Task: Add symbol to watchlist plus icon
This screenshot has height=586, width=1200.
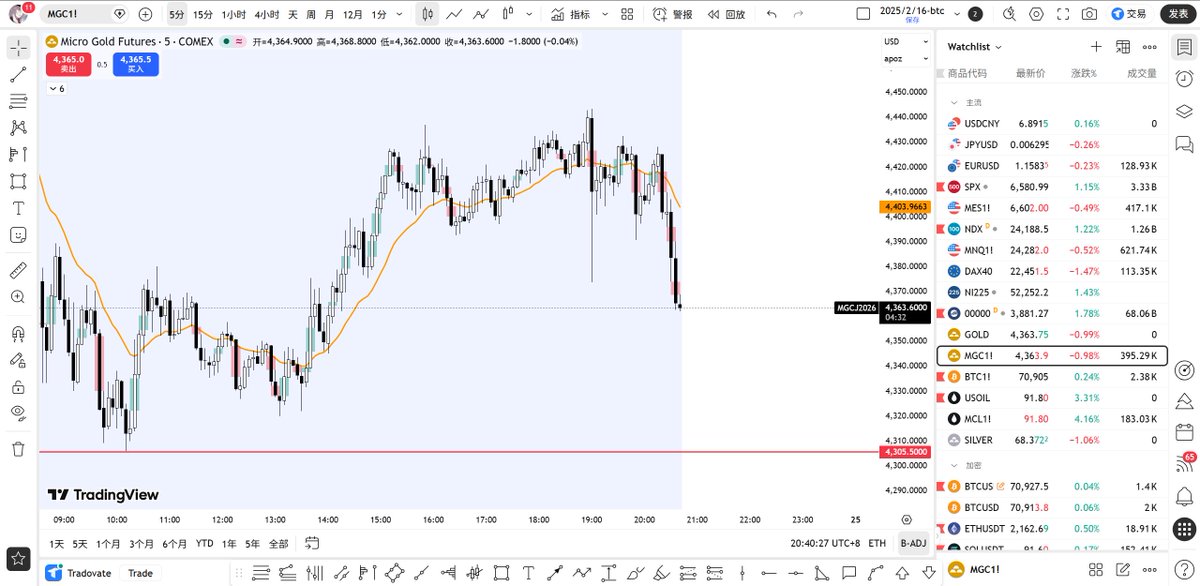Action: (1096, 47)
